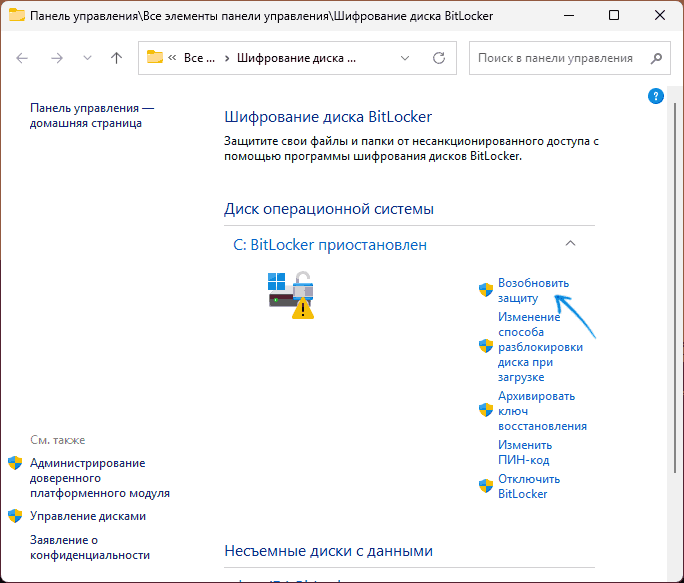The height and width of the screenshot is (583, 684).
Task: Click the folder icon in the address bar
Action: click(154, 57)
